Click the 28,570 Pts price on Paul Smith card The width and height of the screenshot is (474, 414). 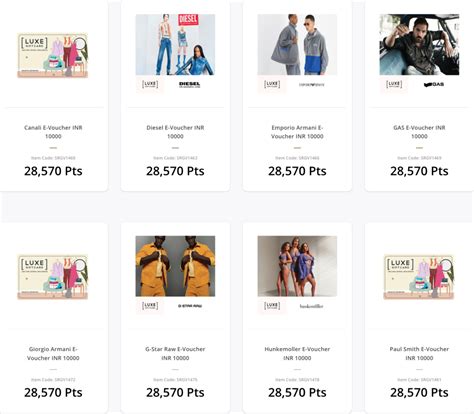(x=419, y=392)
